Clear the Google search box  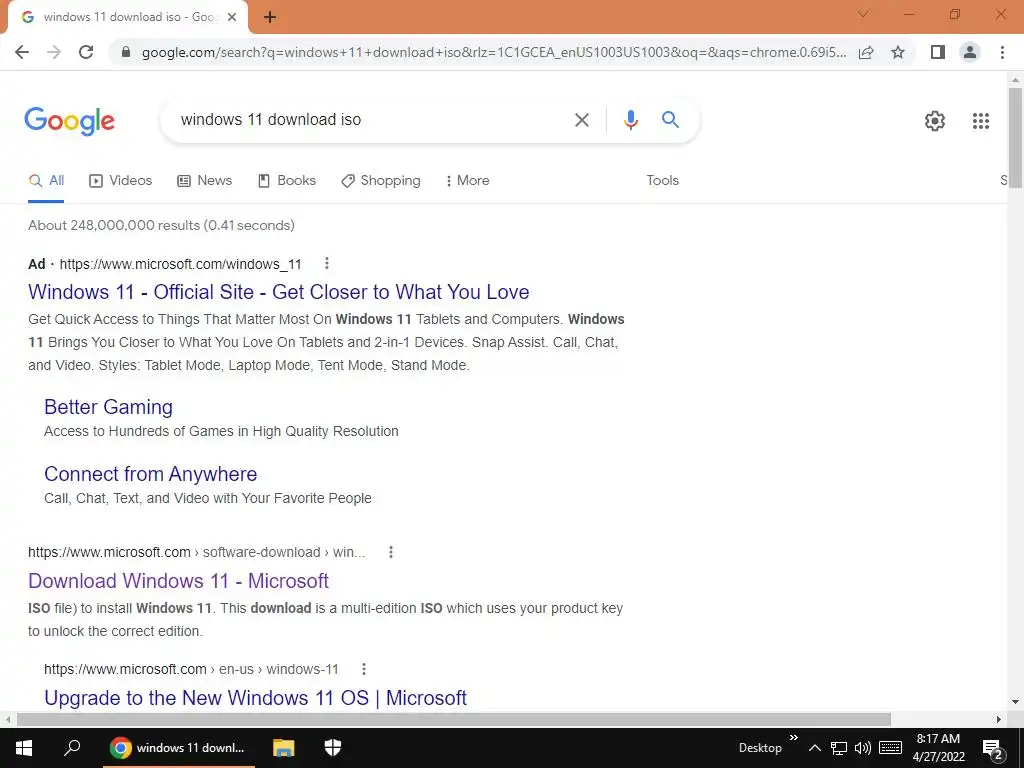tap(581, 120)
